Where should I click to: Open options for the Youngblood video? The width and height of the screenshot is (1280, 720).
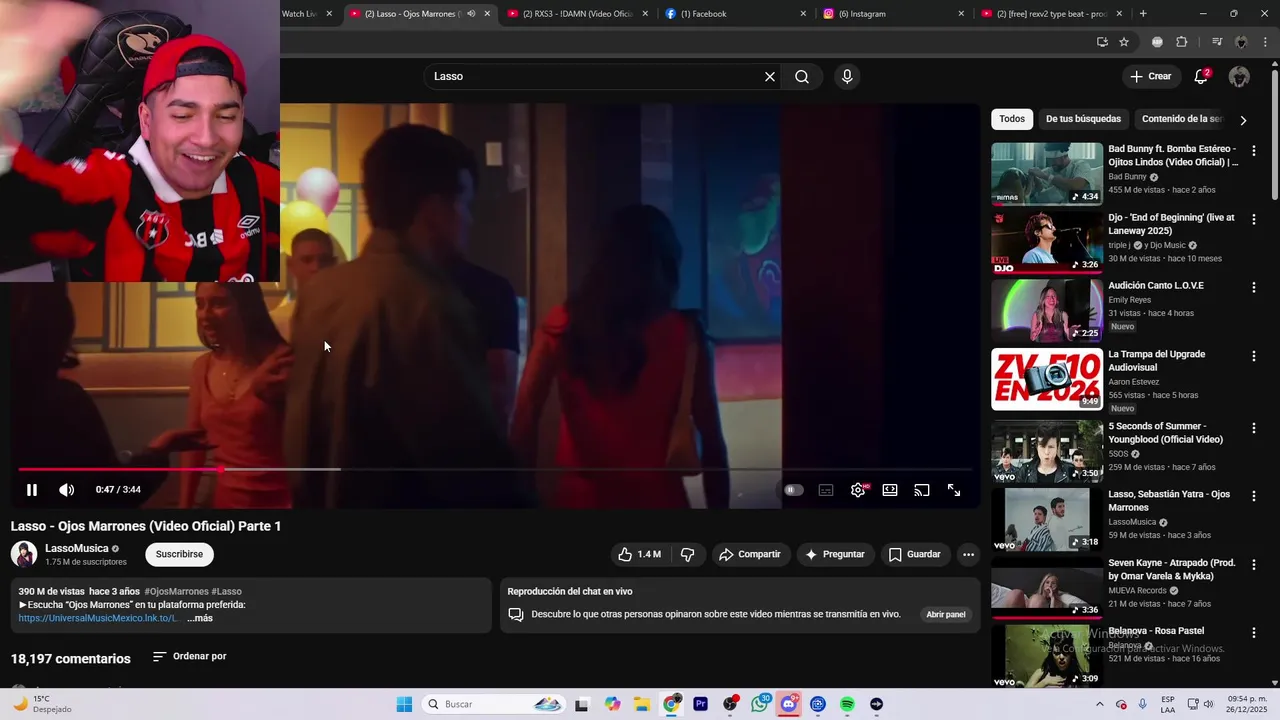pos(1254,428)
